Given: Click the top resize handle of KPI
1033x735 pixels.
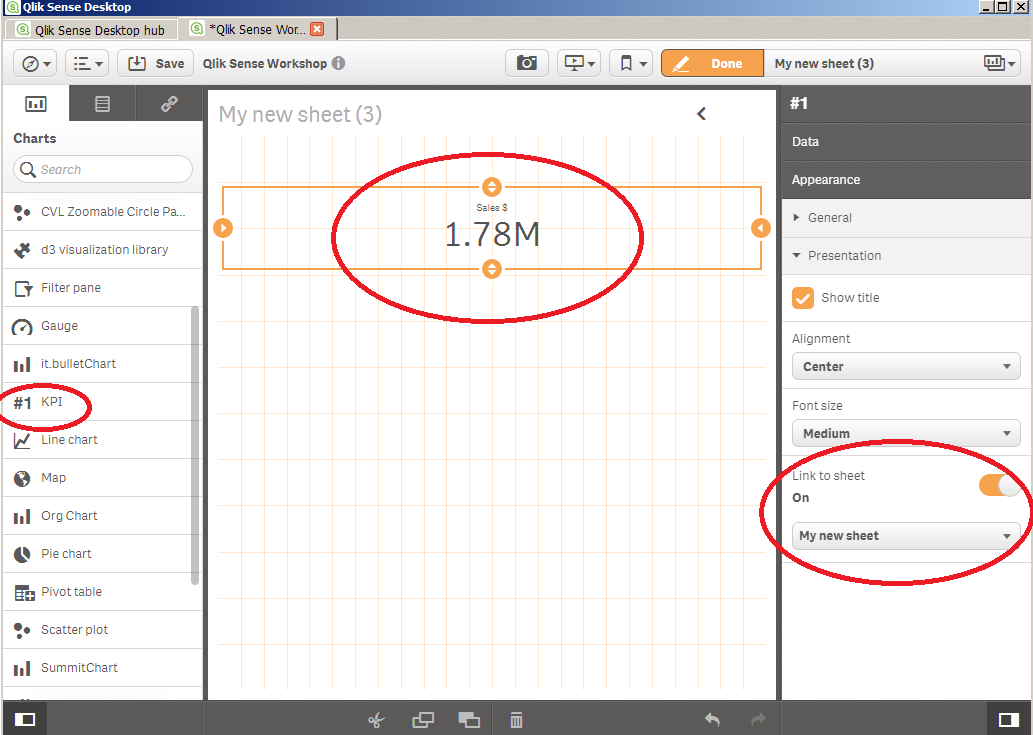Looking at the screenshot, I should click(x=491, y=187).
